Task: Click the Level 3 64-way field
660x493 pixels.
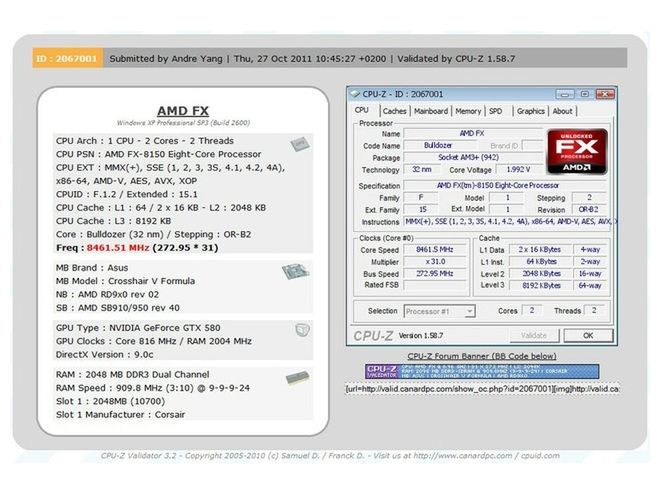Action: pyautogui.click(x=590, y=285)
